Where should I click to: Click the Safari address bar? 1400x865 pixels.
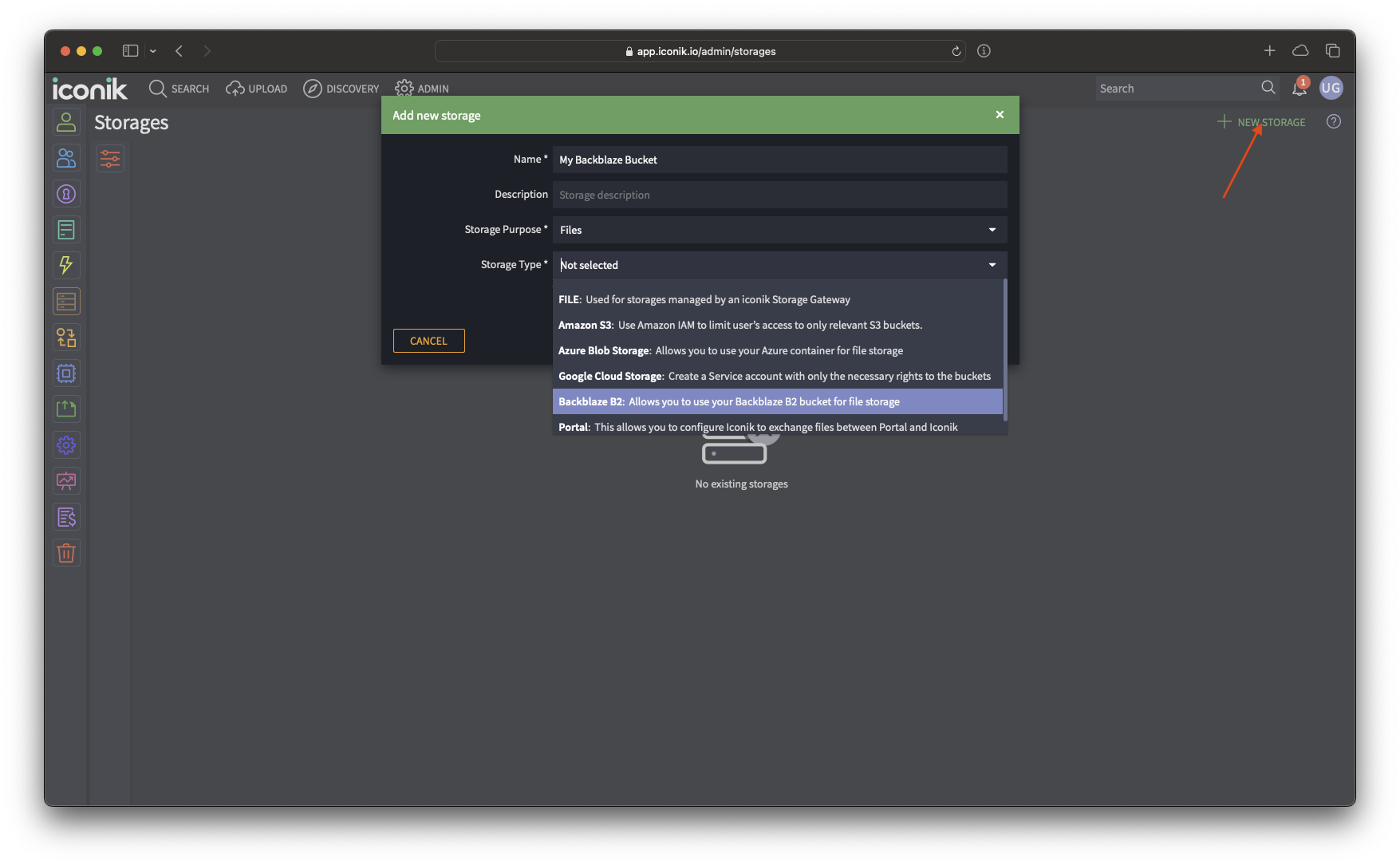click(x=700, y=51)
